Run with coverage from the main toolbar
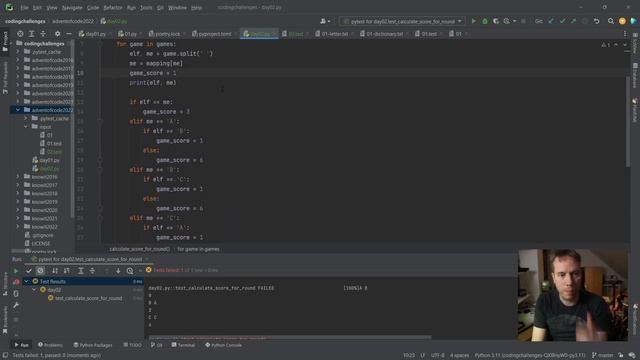This screenshot has width=640, height=360. pos(496,21)
